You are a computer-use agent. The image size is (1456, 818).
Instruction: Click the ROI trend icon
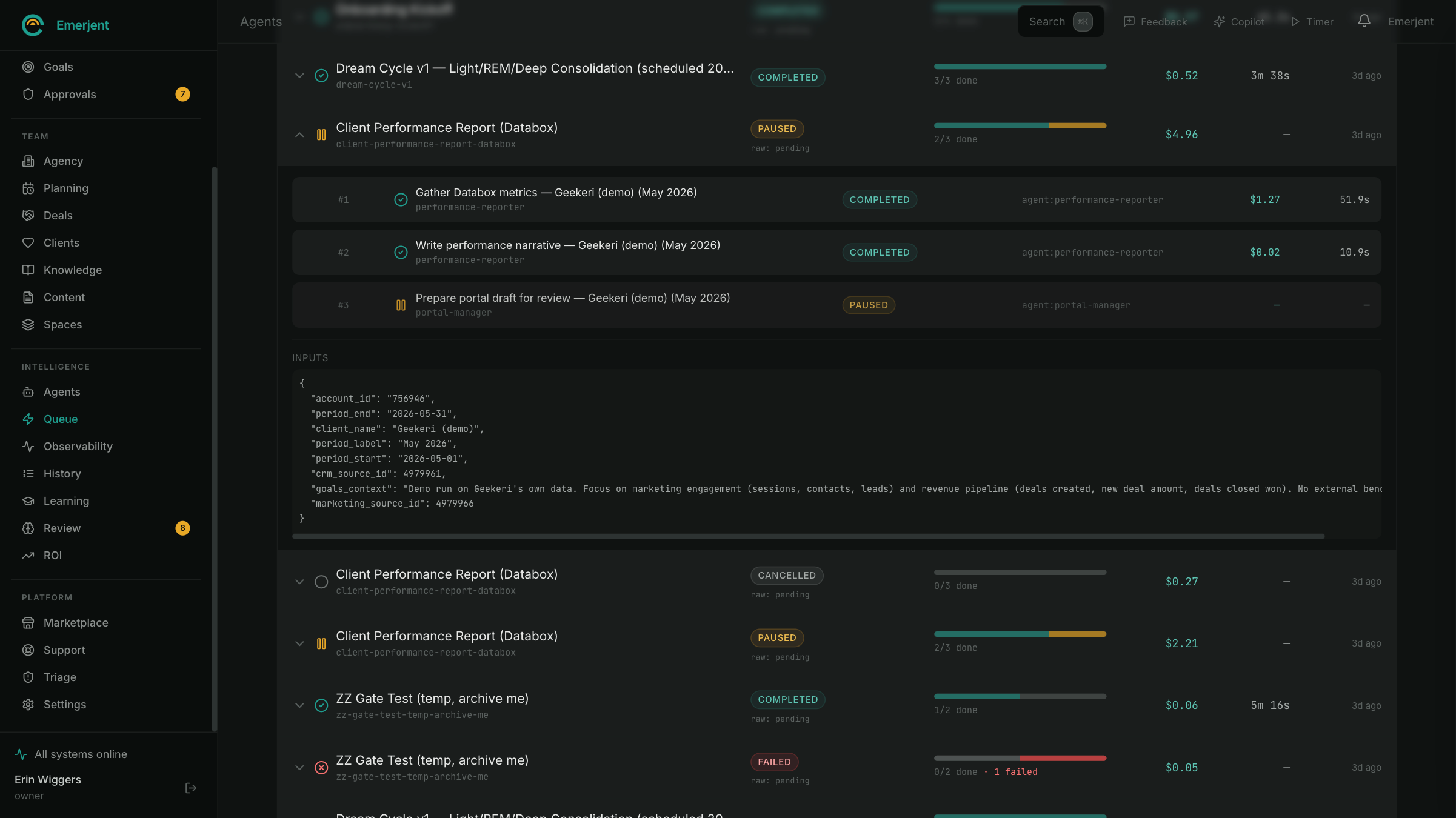click(x=28, y=555)
